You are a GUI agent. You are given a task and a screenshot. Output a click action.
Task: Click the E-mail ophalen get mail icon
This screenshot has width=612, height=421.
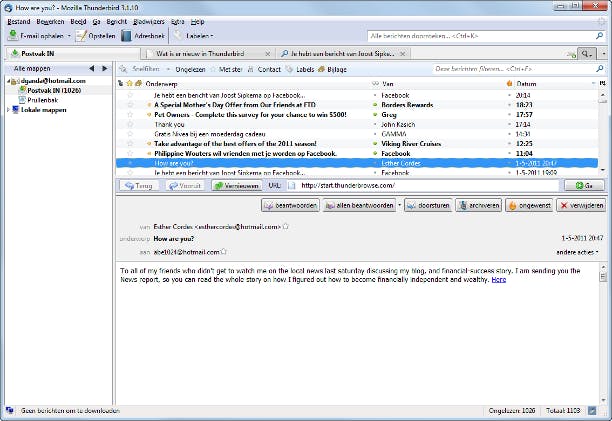[13, 35]
